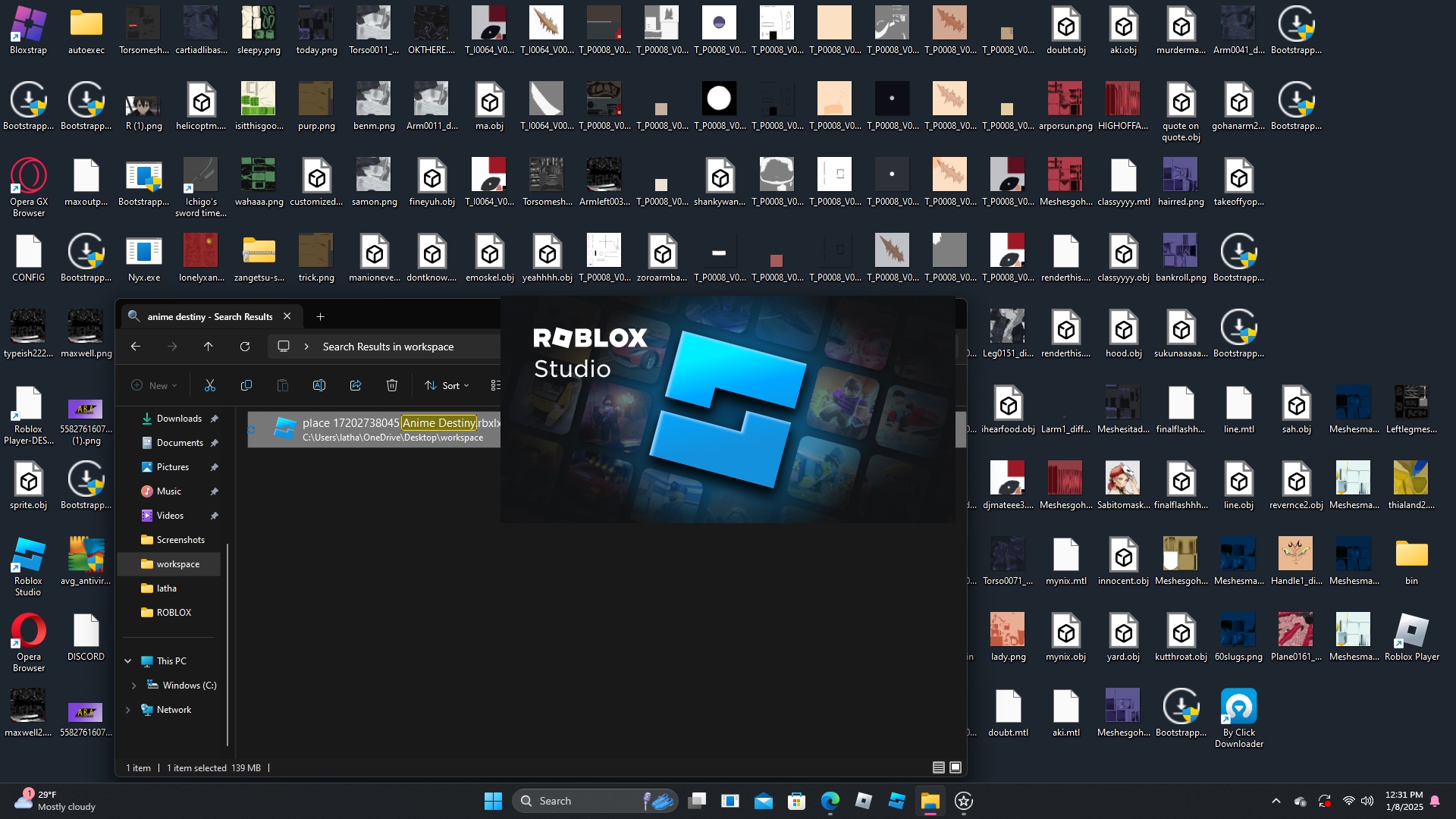1456x819 pixels.
Task: Expand the Network tree node
Action: (x=127, y=710)
